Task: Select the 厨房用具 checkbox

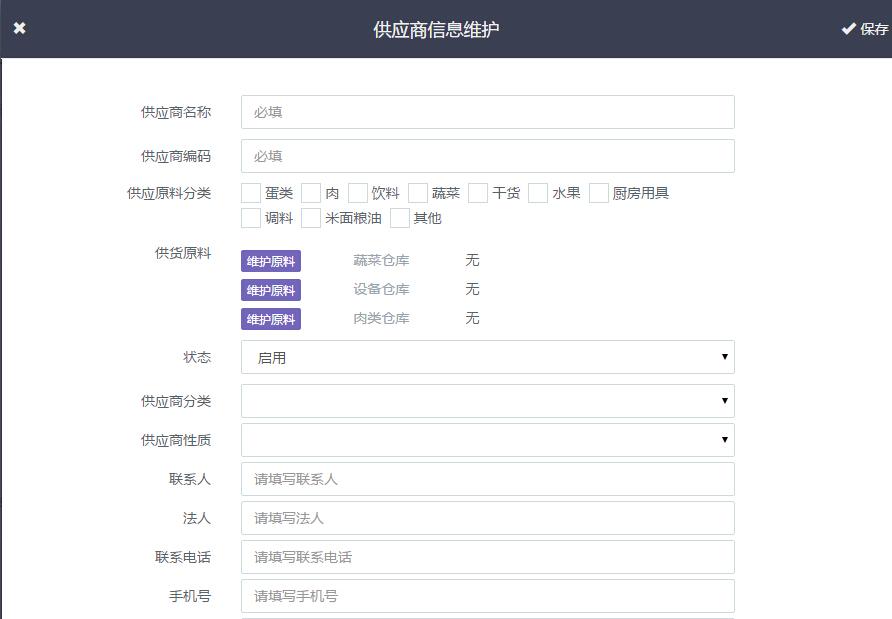Action: (599, 193)
